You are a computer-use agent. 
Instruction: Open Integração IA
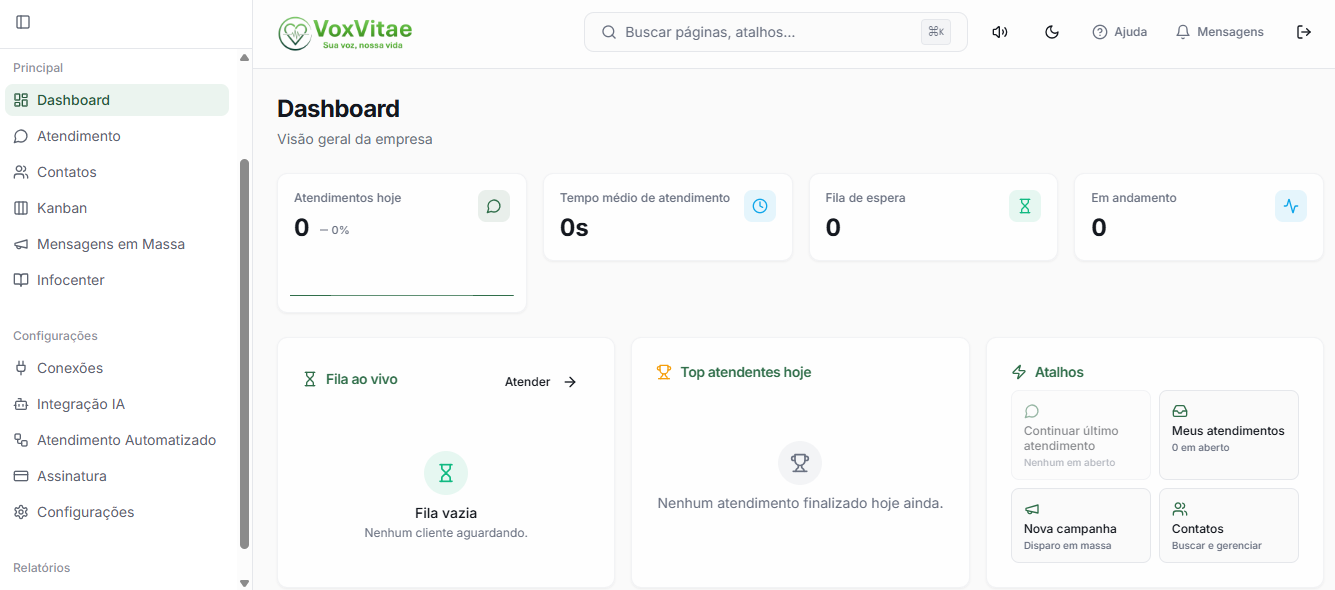(x=117, y=404)
